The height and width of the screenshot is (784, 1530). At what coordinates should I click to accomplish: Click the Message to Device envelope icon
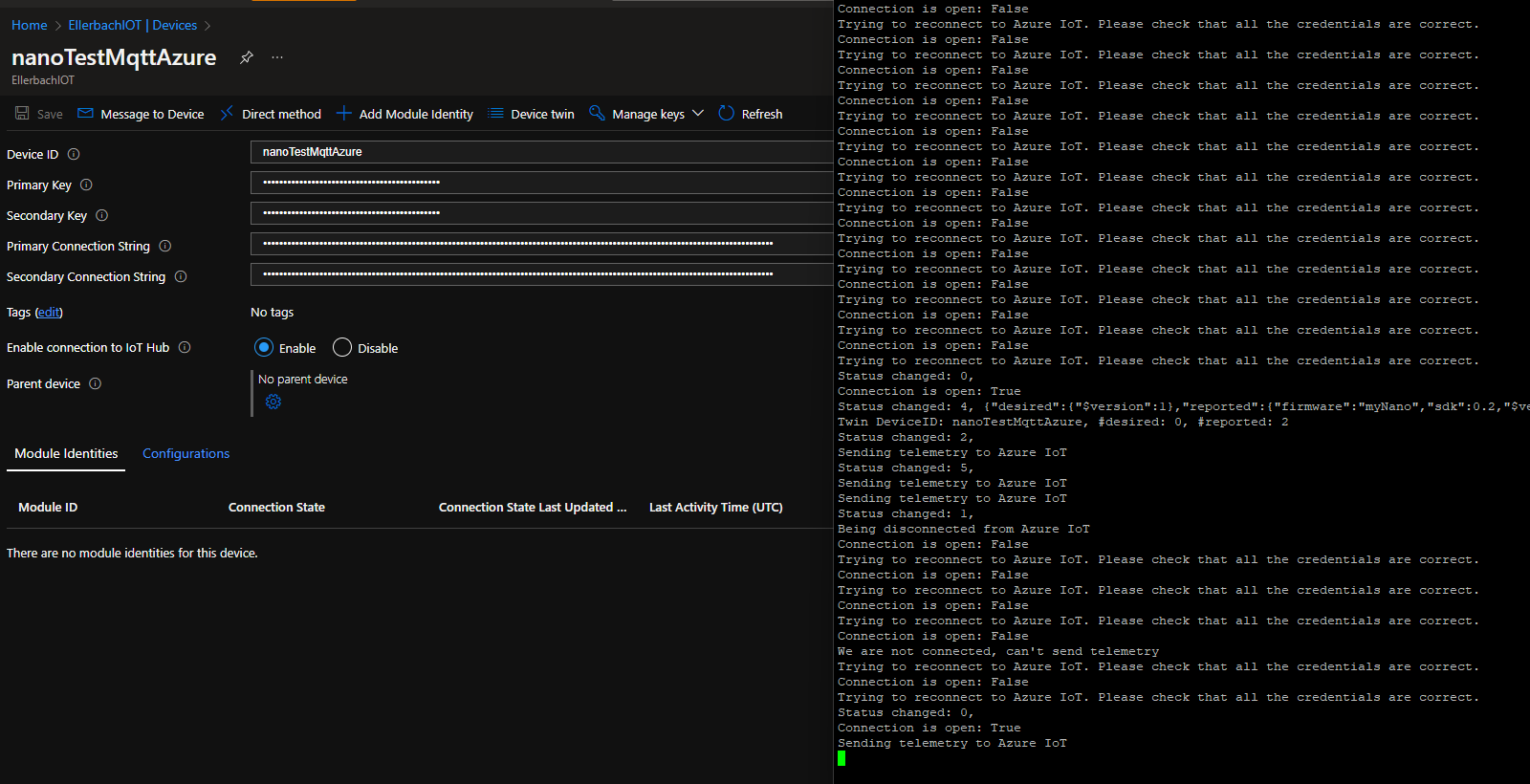85,113
